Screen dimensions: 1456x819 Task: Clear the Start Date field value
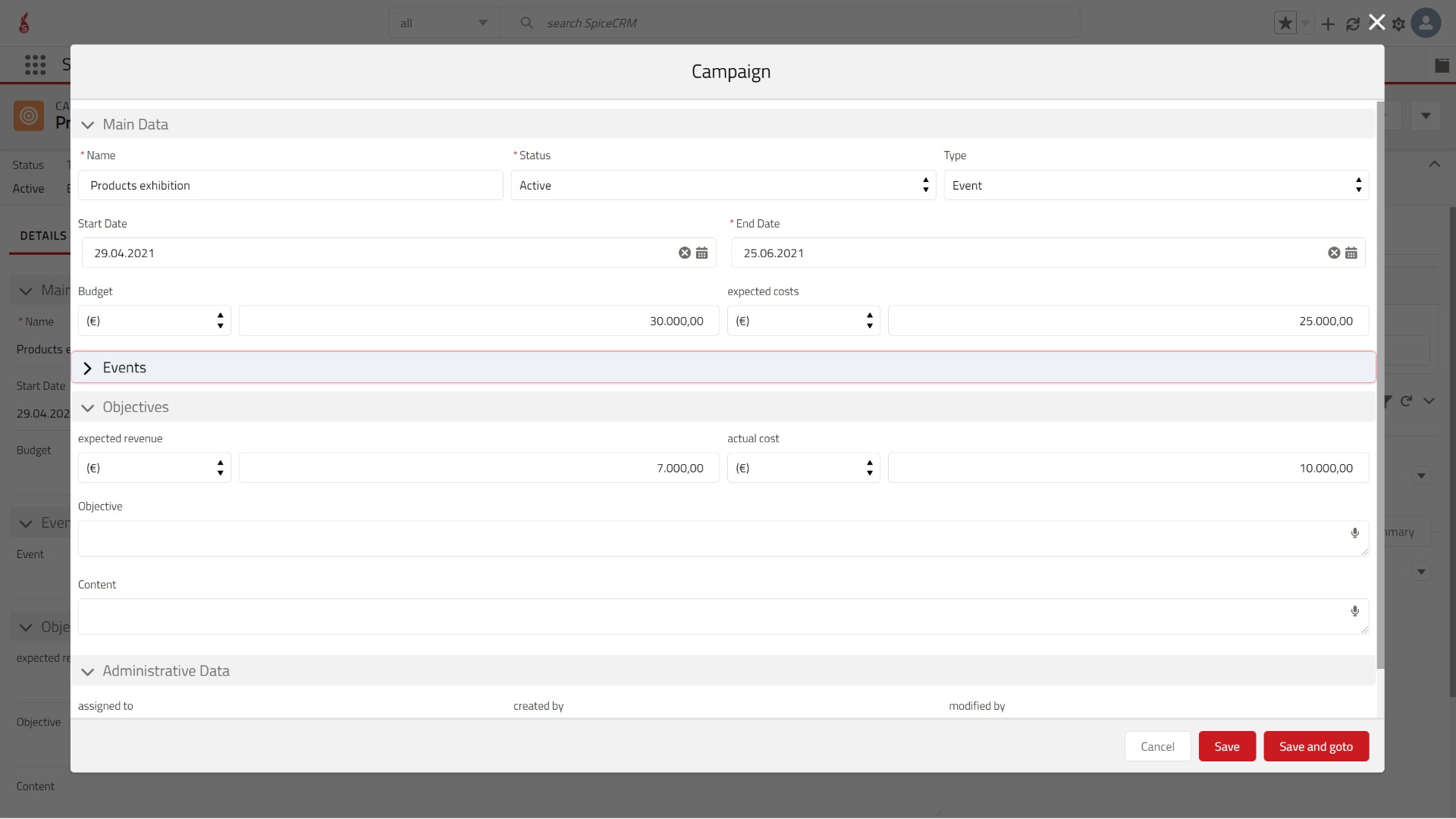click(684, 253)
